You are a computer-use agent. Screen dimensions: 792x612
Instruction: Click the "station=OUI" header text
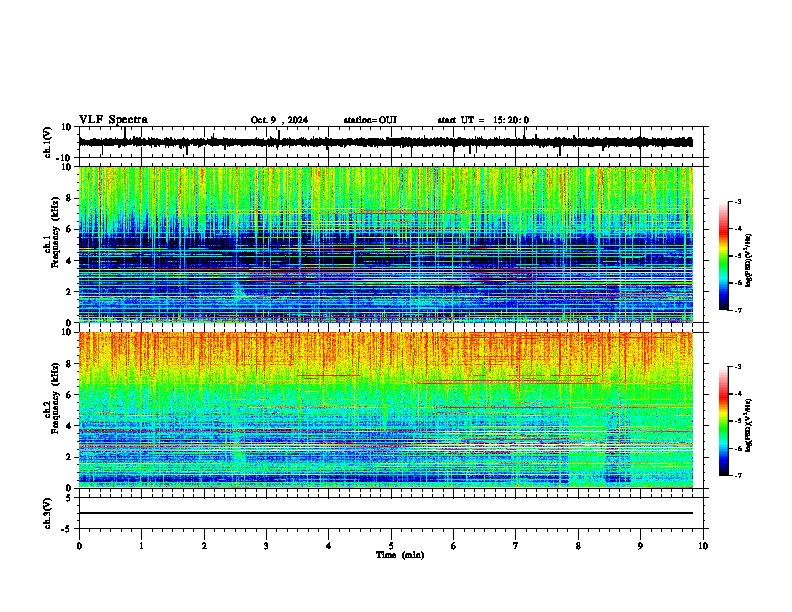[370, 120]
